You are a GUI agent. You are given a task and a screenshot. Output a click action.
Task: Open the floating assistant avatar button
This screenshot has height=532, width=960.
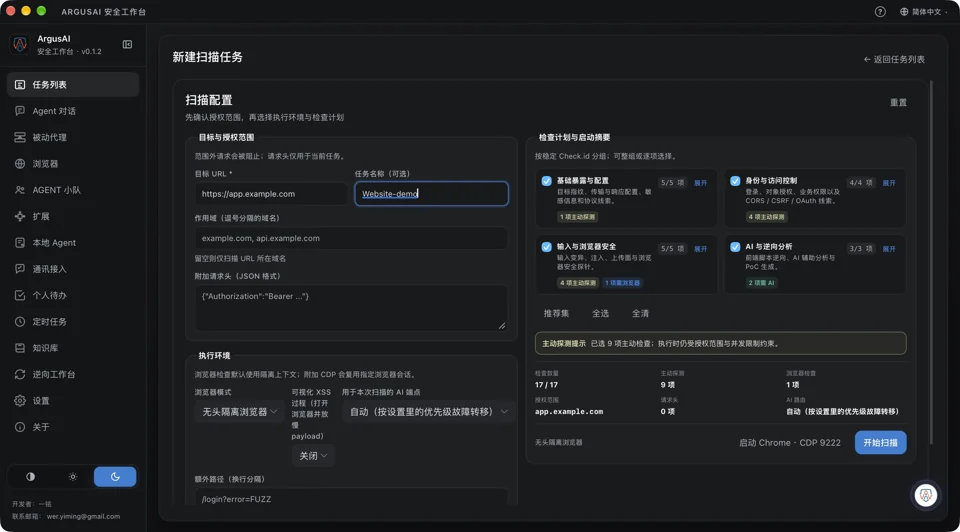click(x=926, y=495)
